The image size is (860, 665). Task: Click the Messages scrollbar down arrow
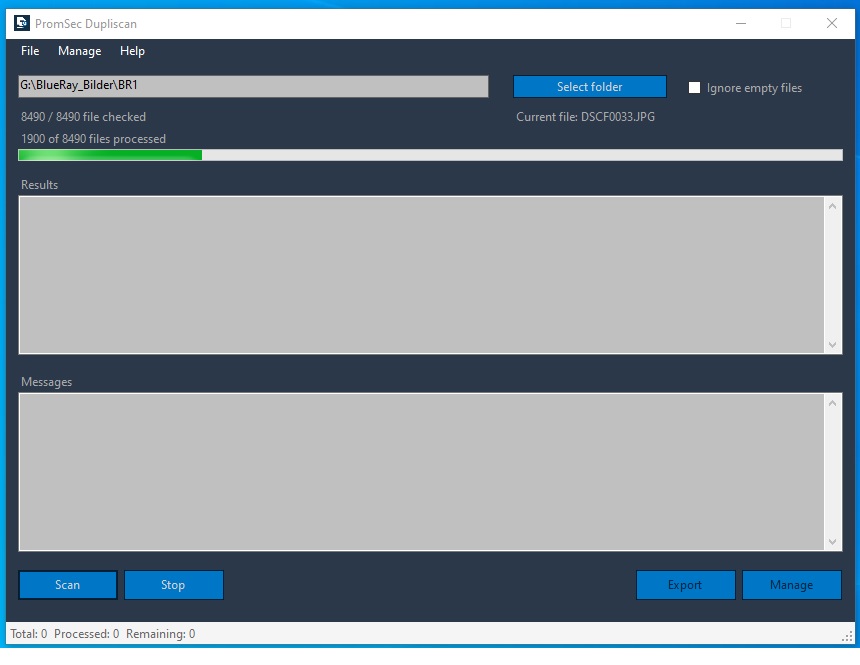[x=833, y=541]
